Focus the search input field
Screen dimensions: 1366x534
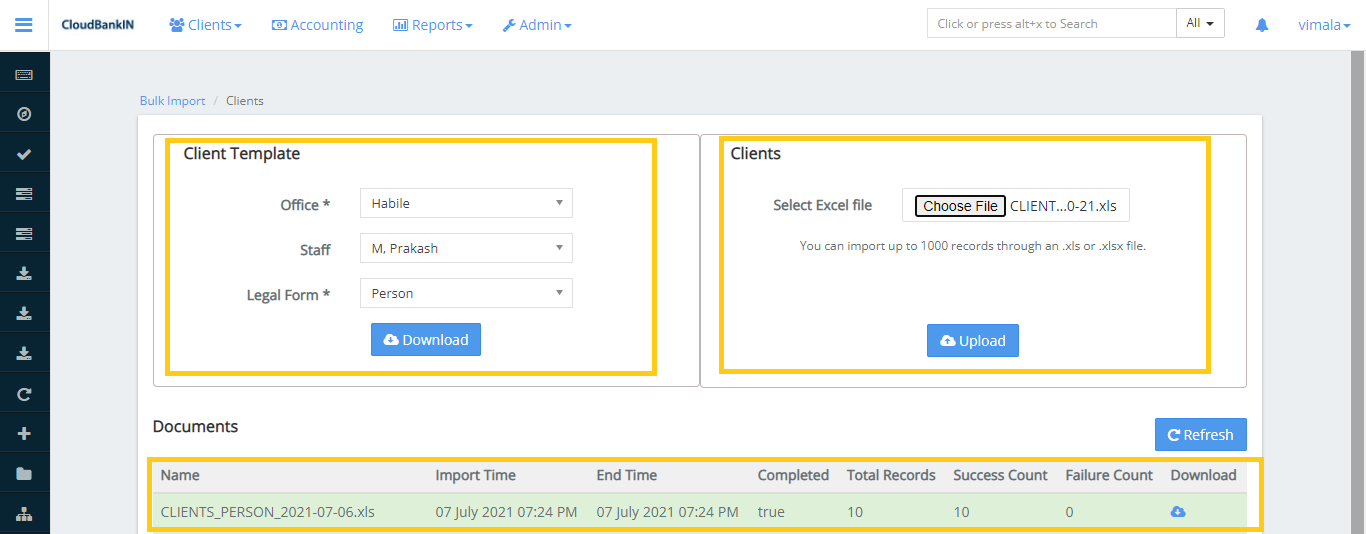[x=1050, y=24]
